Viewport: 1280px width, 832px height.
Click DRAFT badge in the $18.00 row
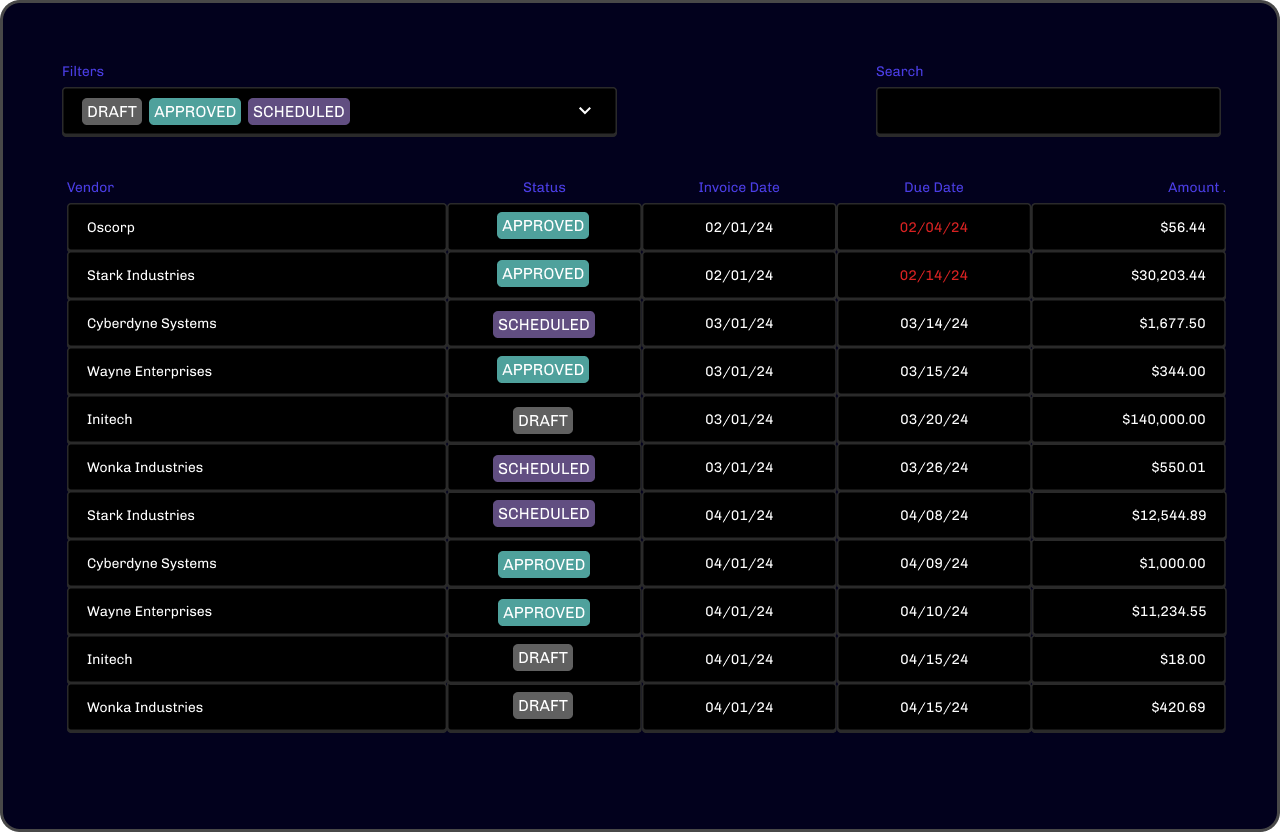click(x=543, y=657)
